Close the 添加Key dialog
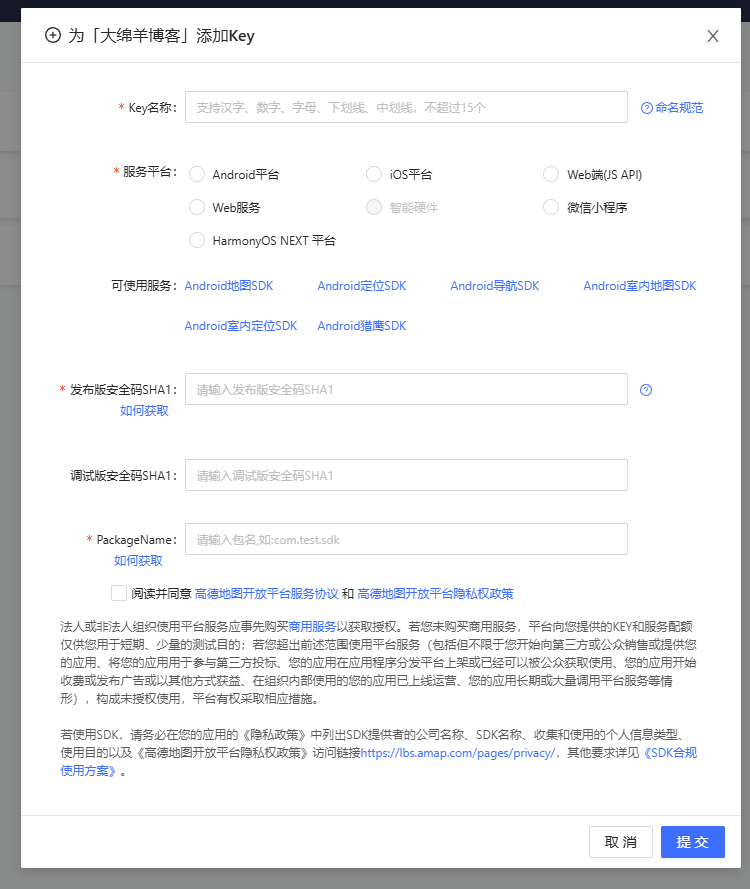This screenshot has height=889, width=750. click(x=713, y=36)
